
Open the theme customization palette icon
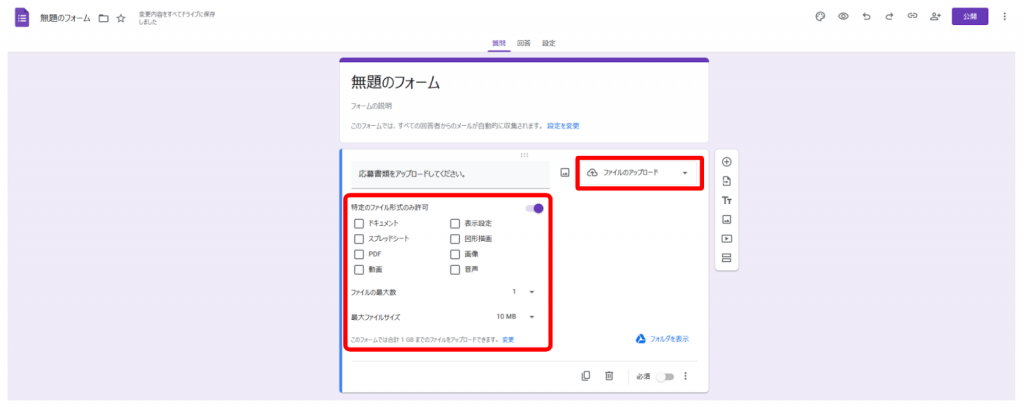pos(820,17)
